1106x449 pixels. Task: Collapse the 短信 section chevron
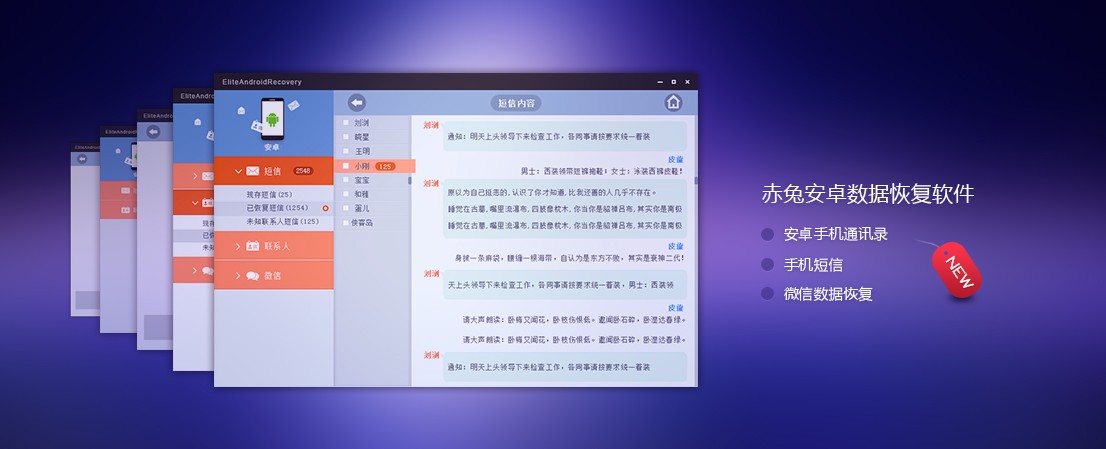(238, 171)
